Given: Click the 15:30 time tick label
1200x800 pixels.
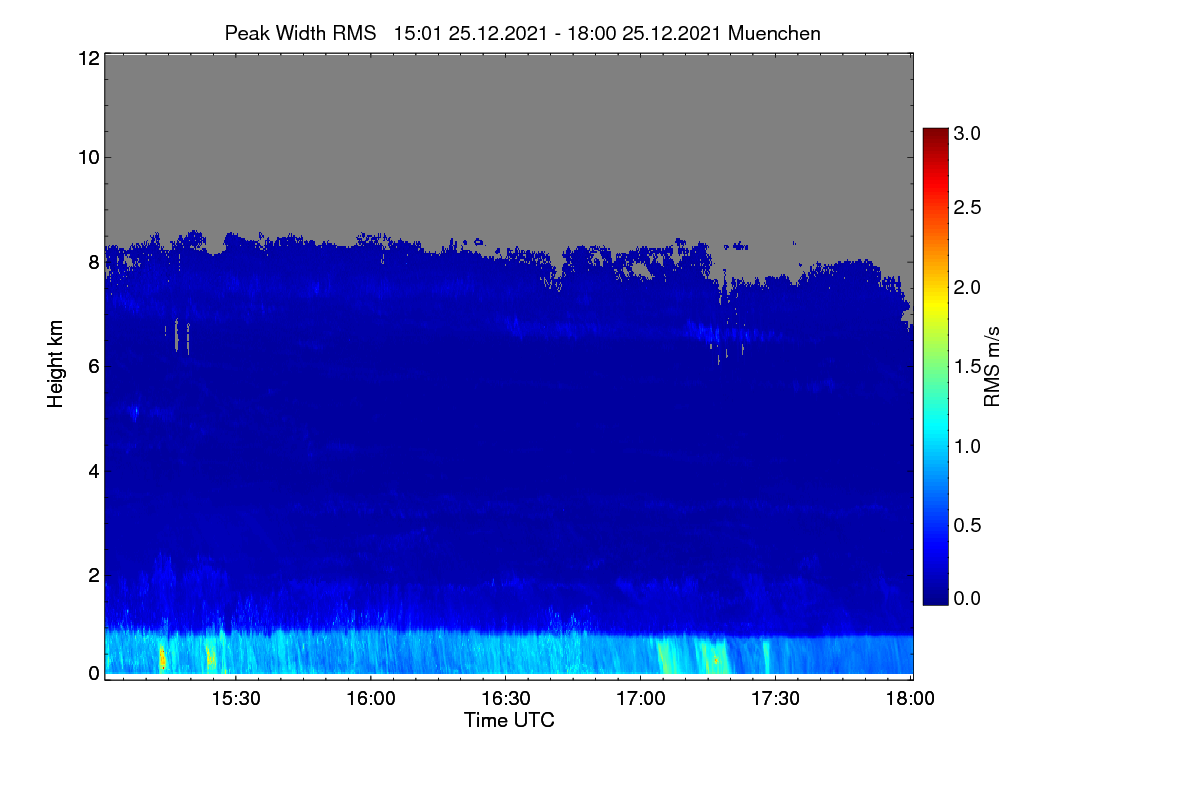Looking at the screenshot, I should pyautogui.click(x=236, y=699).
